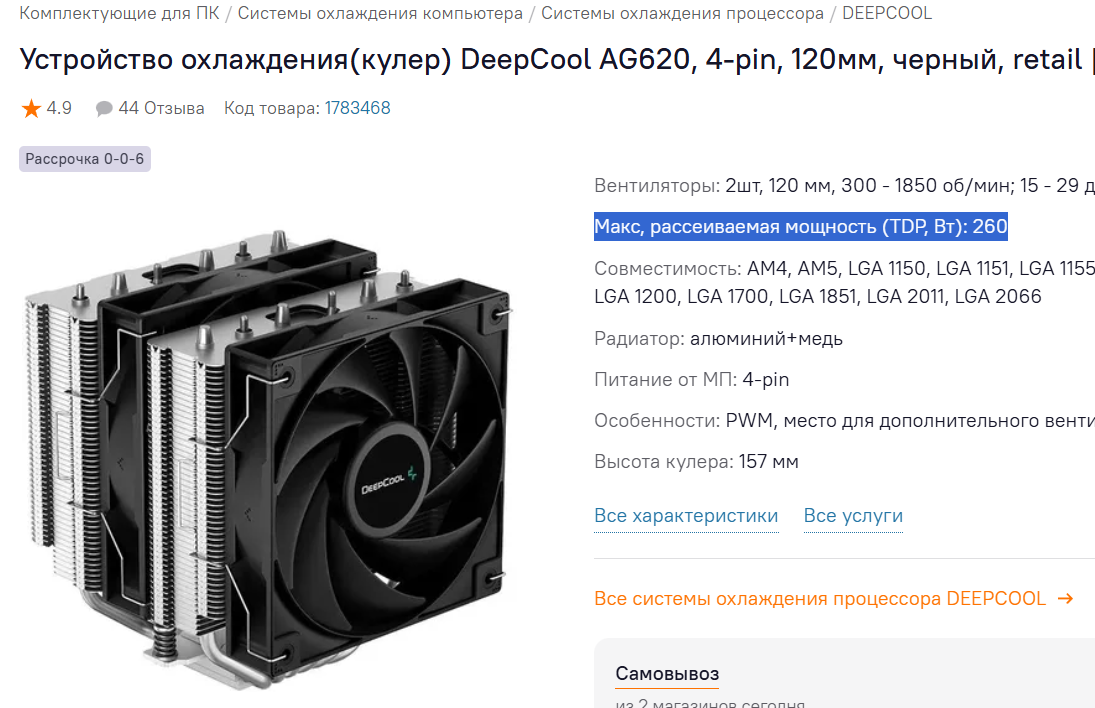The width and height of the screenshot is (1095, 708).
Task: Open all DEEPCOOL processor cooling systems link
Action: [820, 598]
